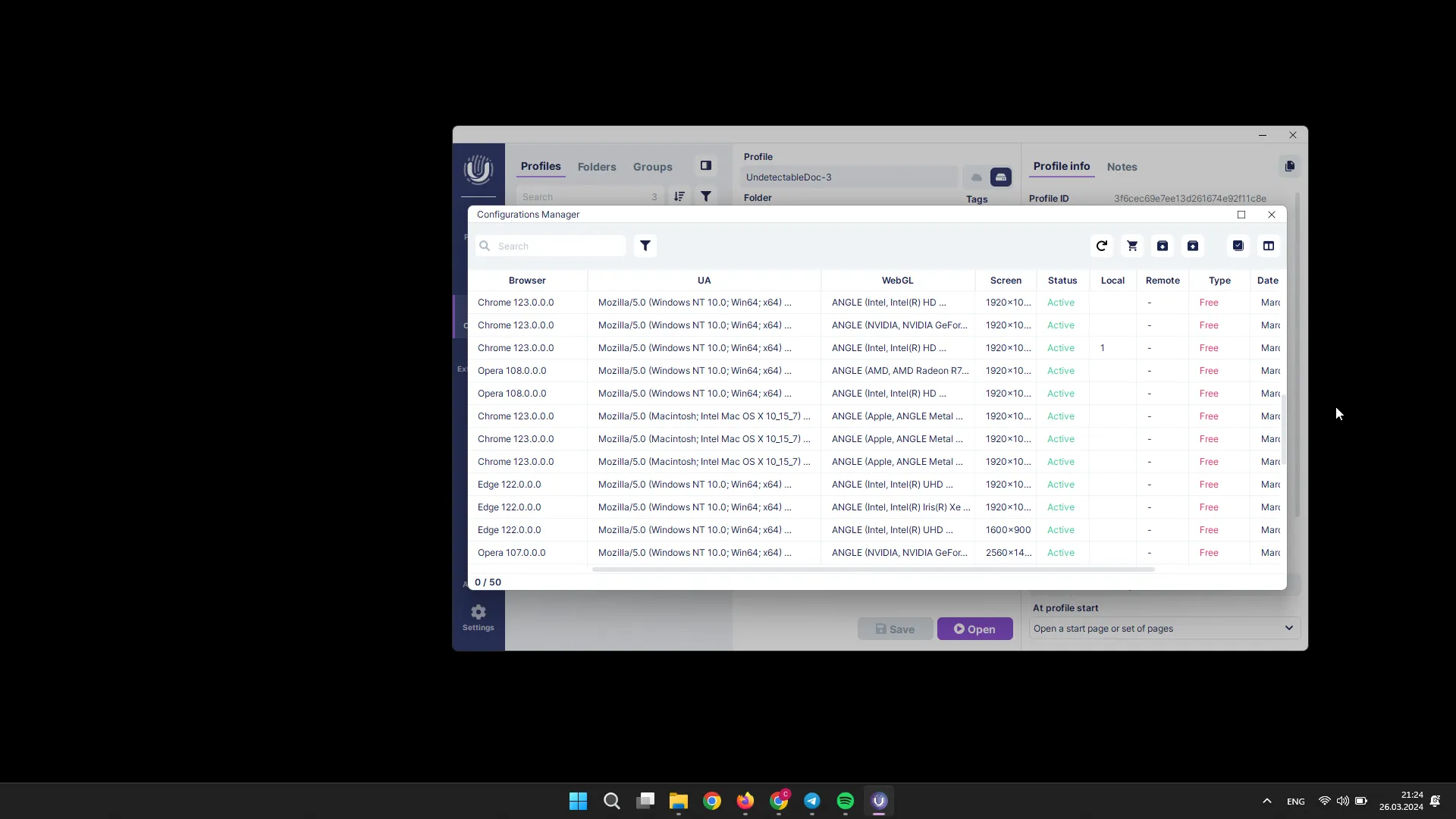The width and height of the screenshot is (1456, 819).
Task: Toggle the columns view icon
Action: (x=1269, y=246)
